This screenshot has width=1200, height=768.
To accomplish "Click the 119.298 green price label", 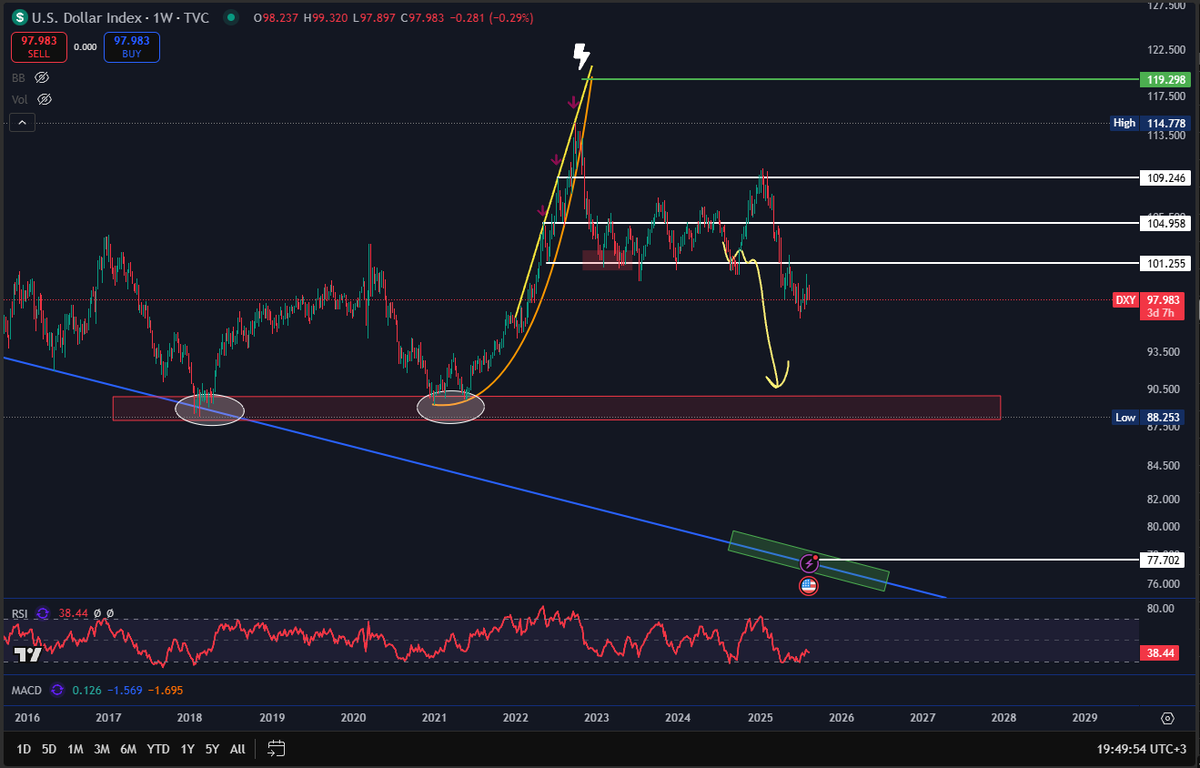I will tap(1163, 78).
